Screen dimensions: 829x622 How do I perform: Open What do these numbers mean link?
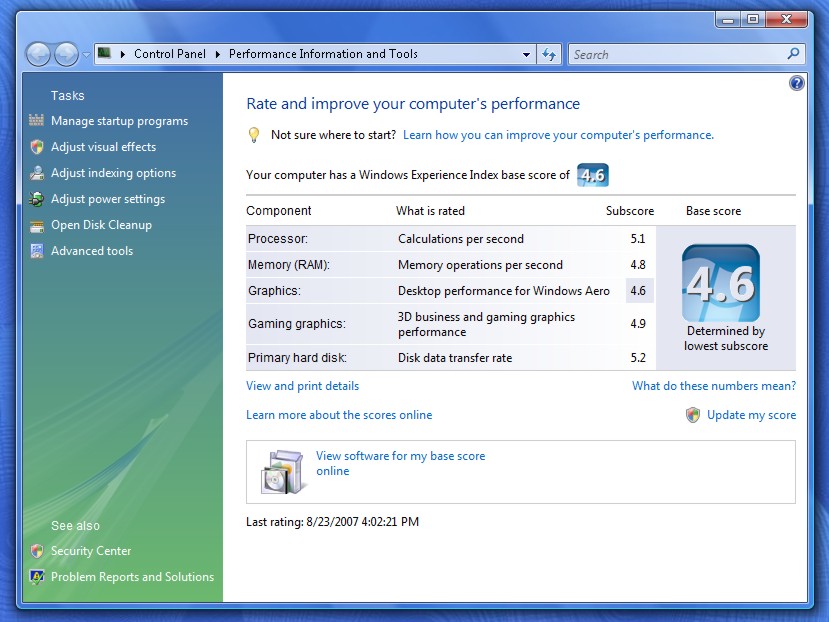point(714,386)
